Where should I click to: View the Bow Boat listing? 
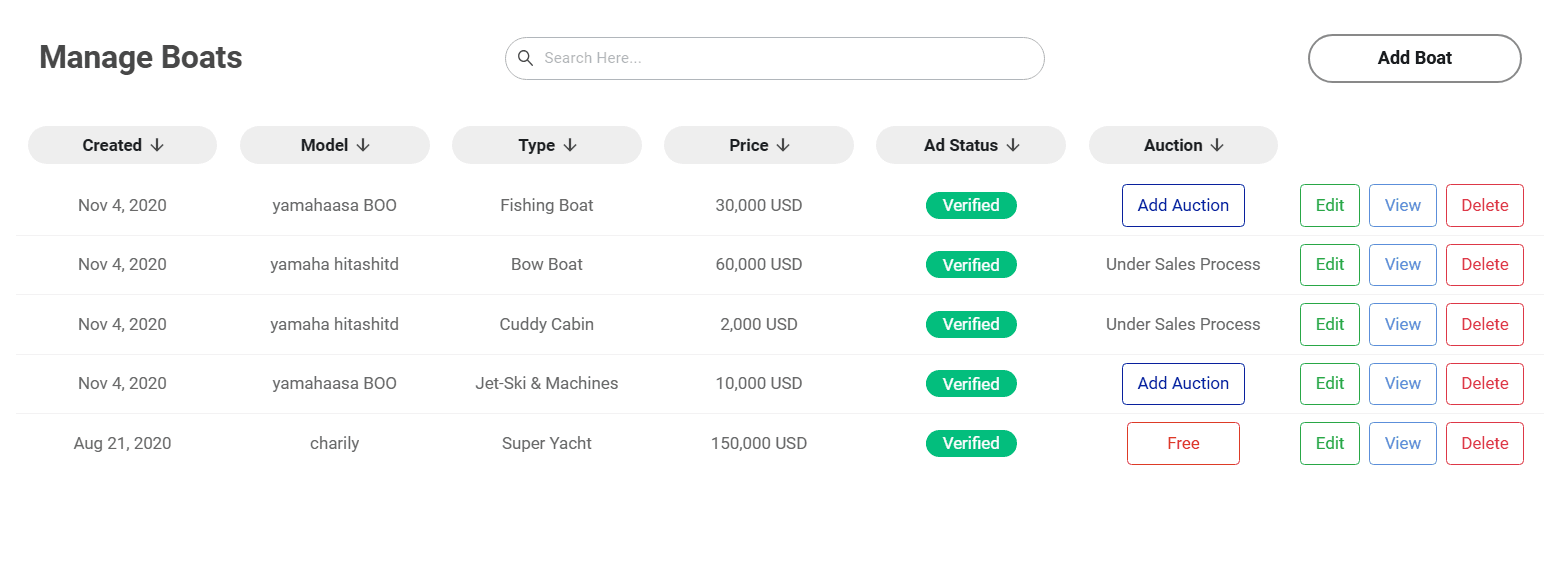tap(1402, 264)
